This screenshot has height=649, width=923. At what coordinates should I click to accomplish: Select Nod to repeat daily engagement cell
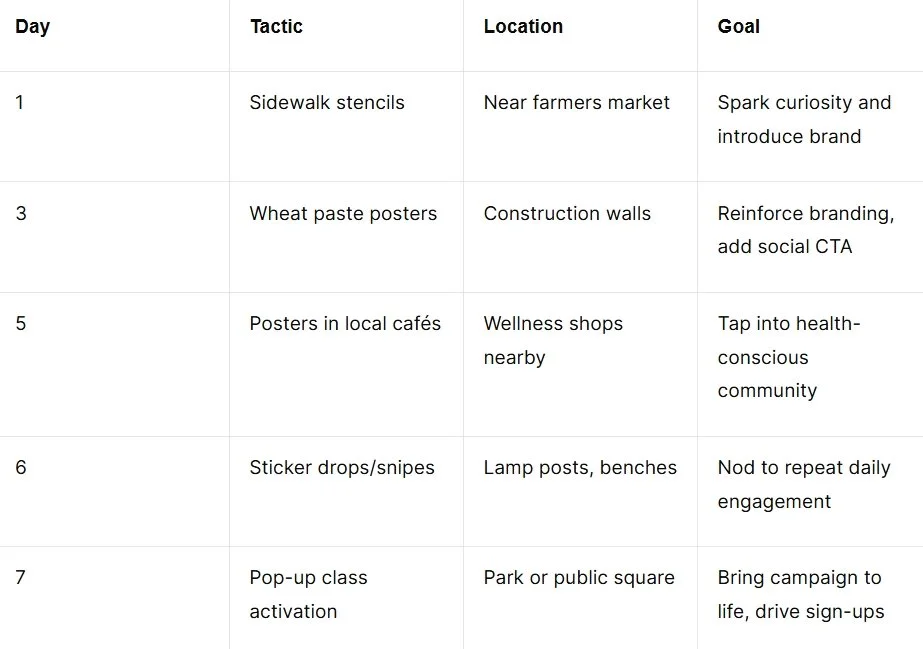(x=803, y=484)
